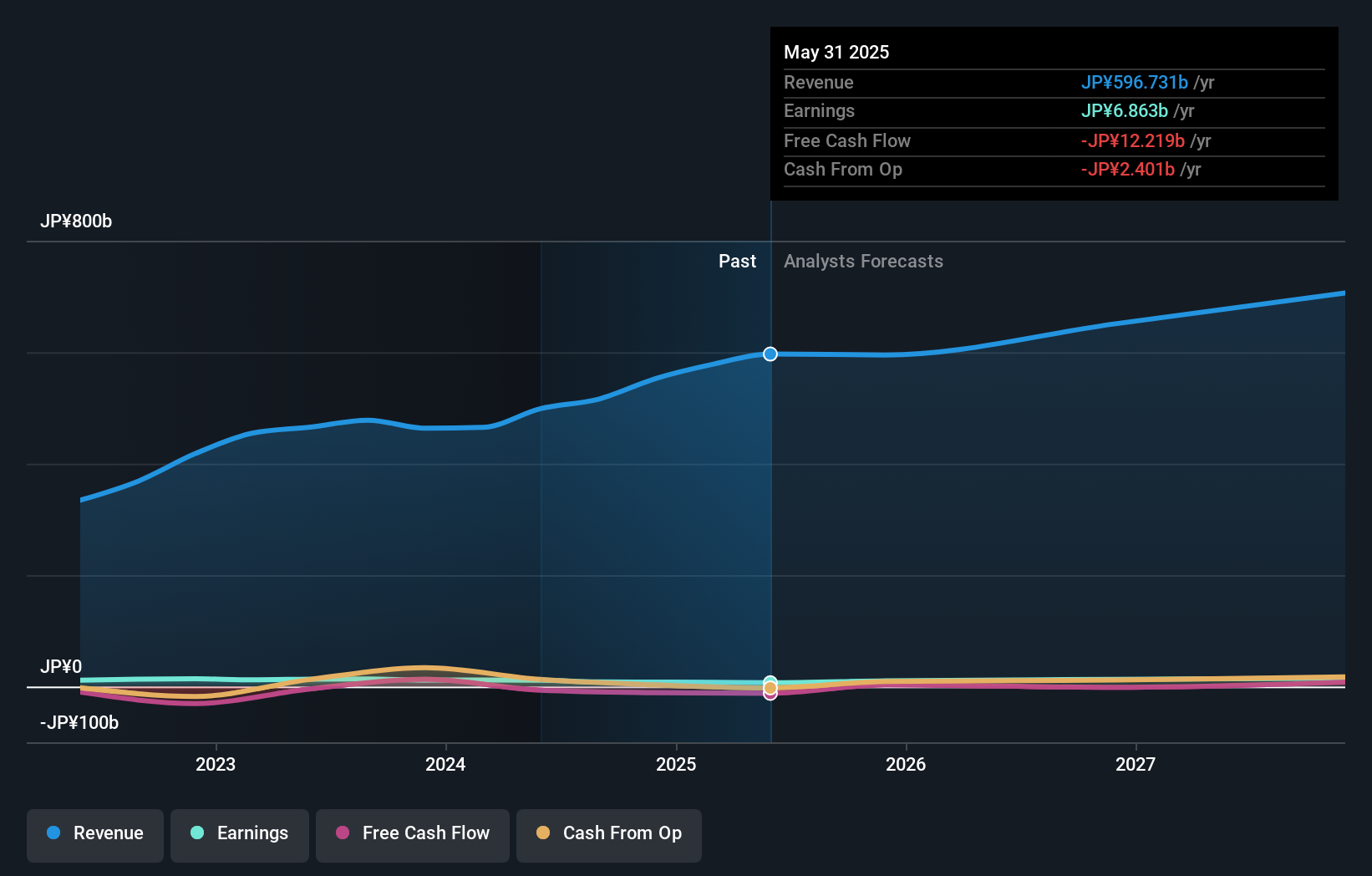The width and height of the screenshot is (1372, 876).
Task: Click the -JP¥100b y-axis label
Action: pyautogui.click(x=79, y=723)
